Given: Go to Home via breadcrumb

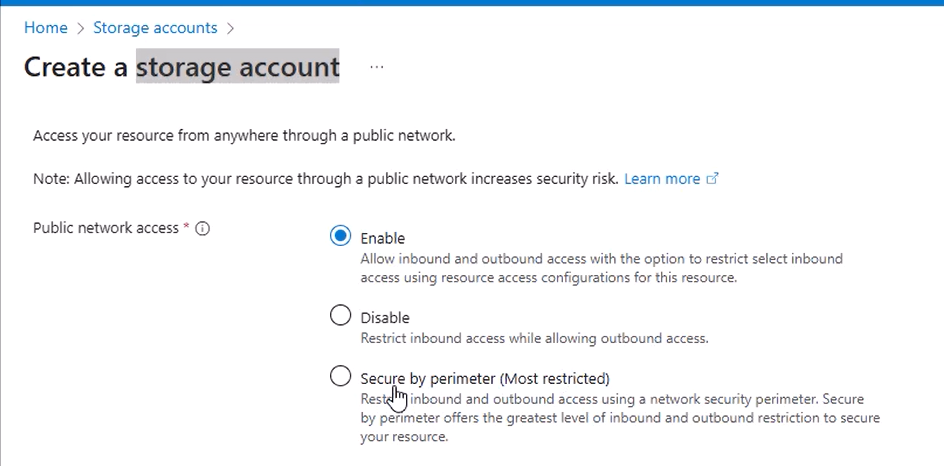Looking at the screenshot, I should point(46,28).
